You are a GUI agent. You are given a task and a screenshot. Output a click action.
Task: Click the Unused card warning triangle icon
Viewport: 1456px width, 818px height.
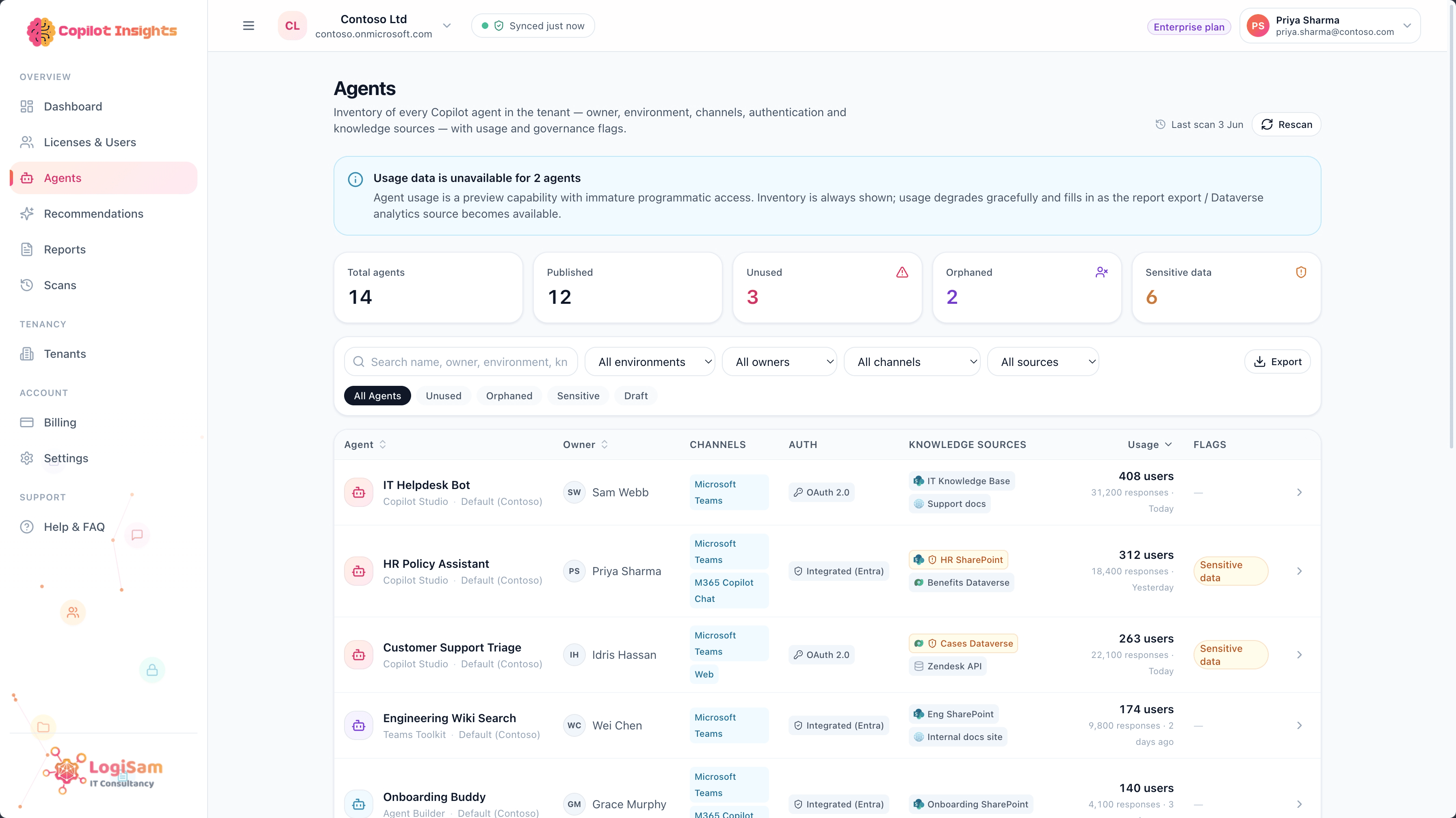click(x=902, y=272)
